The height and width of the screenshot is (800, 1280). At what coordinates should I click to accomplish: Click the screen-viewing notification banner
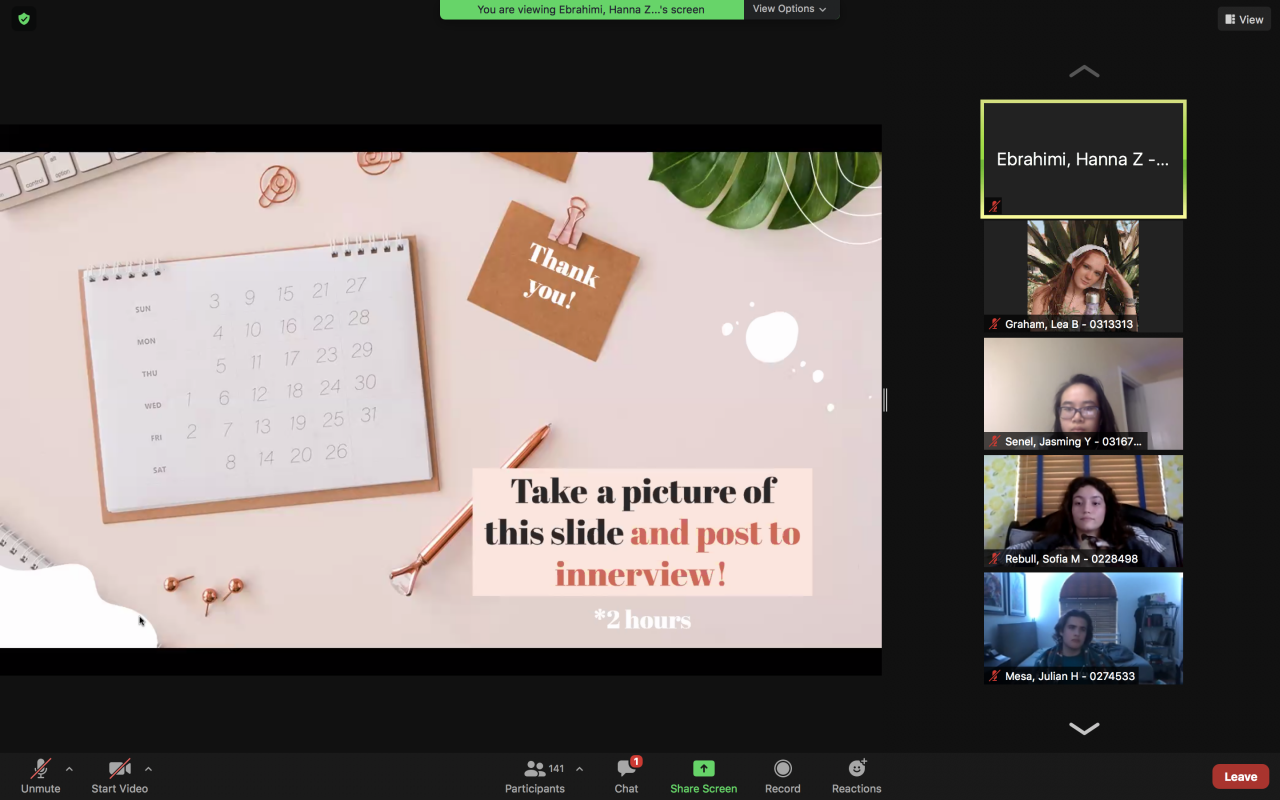pyautogui.click(x=591, y=9)
